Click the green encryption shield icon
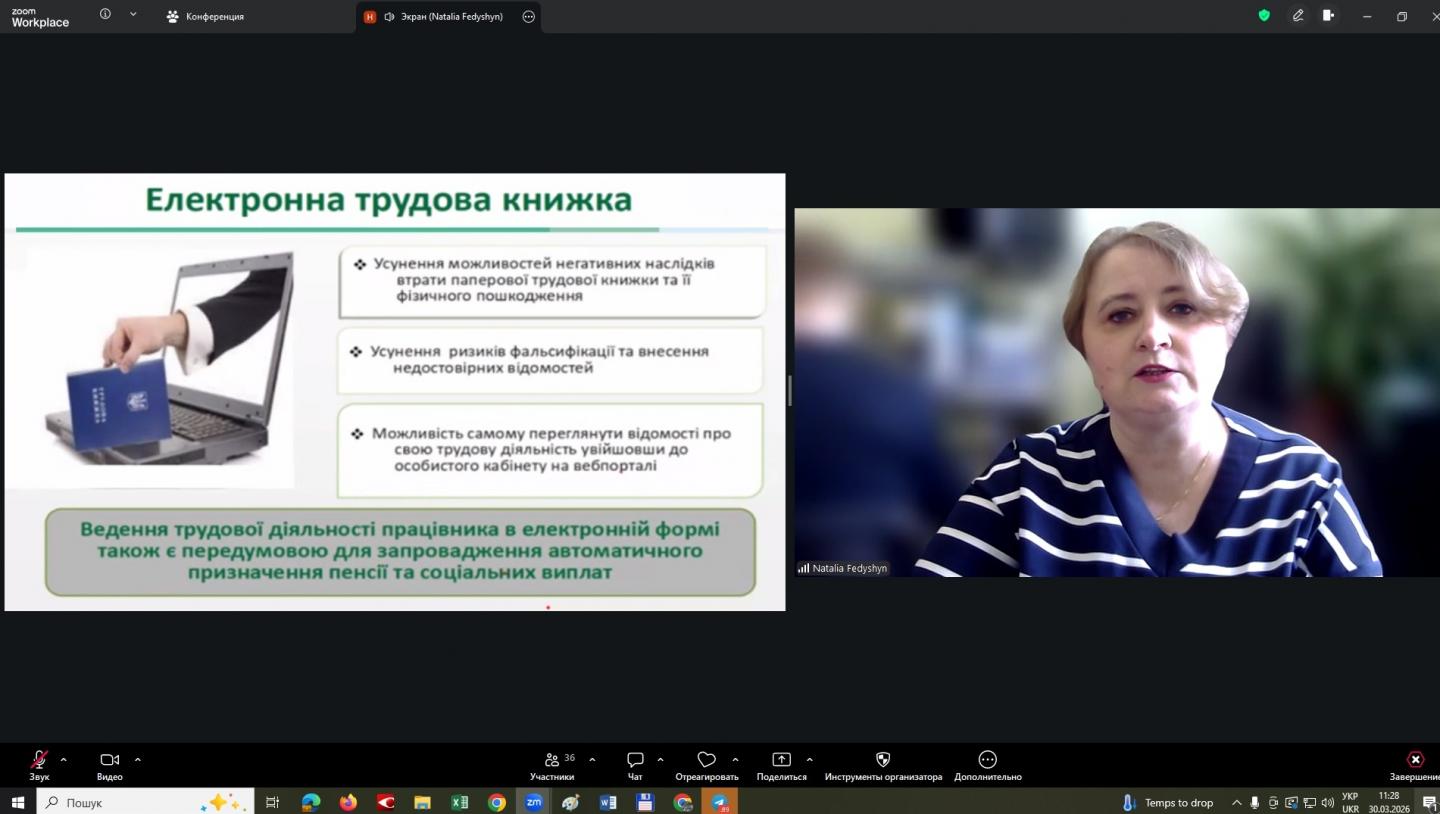 pos(1264,16)
